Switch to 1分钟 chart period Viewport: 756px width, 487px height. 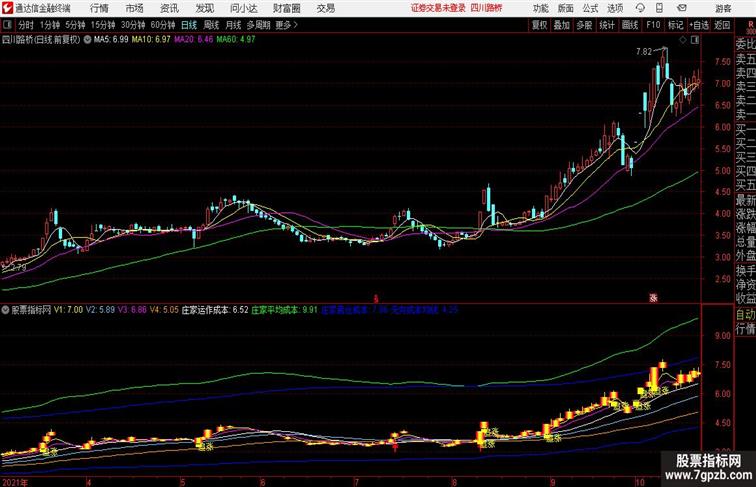pos(49,25)
